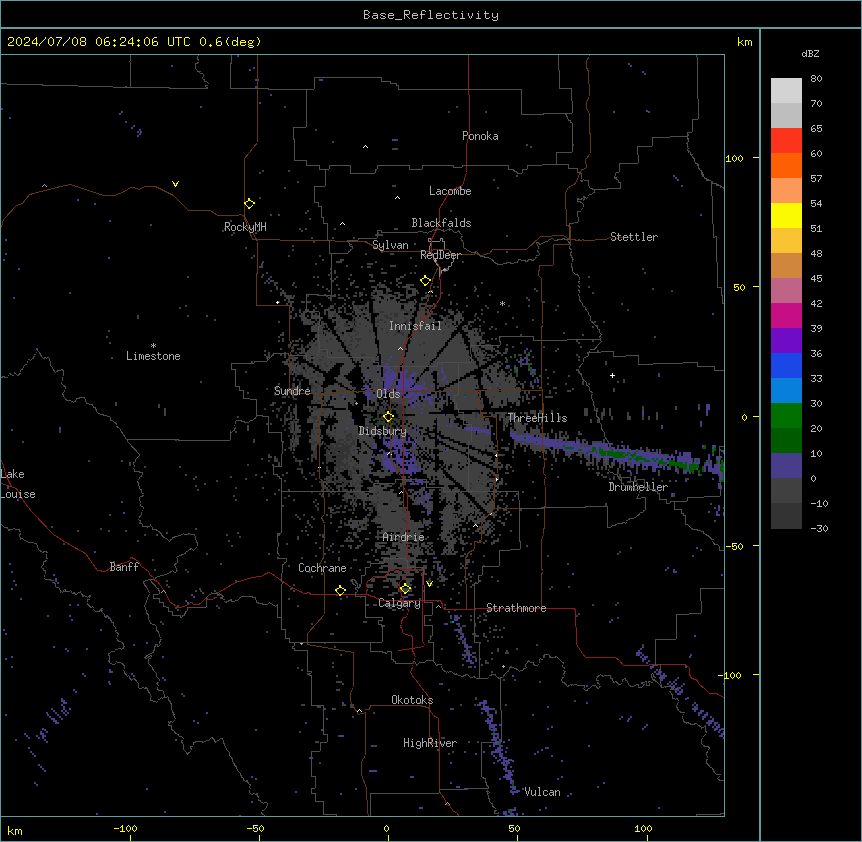Screen dimensions: 862x842
Task: Click the ThreeHills label
Action: point(537,418)
